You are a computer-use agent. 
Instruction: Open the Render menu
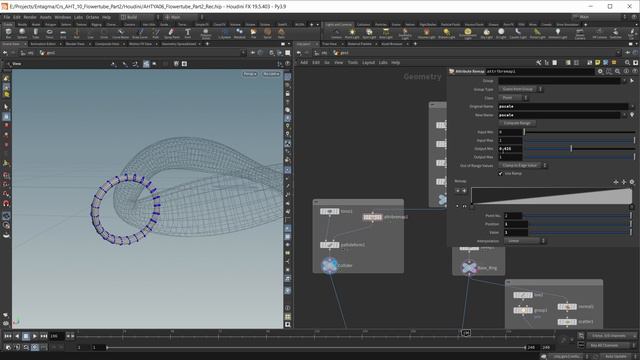(30, 17)
